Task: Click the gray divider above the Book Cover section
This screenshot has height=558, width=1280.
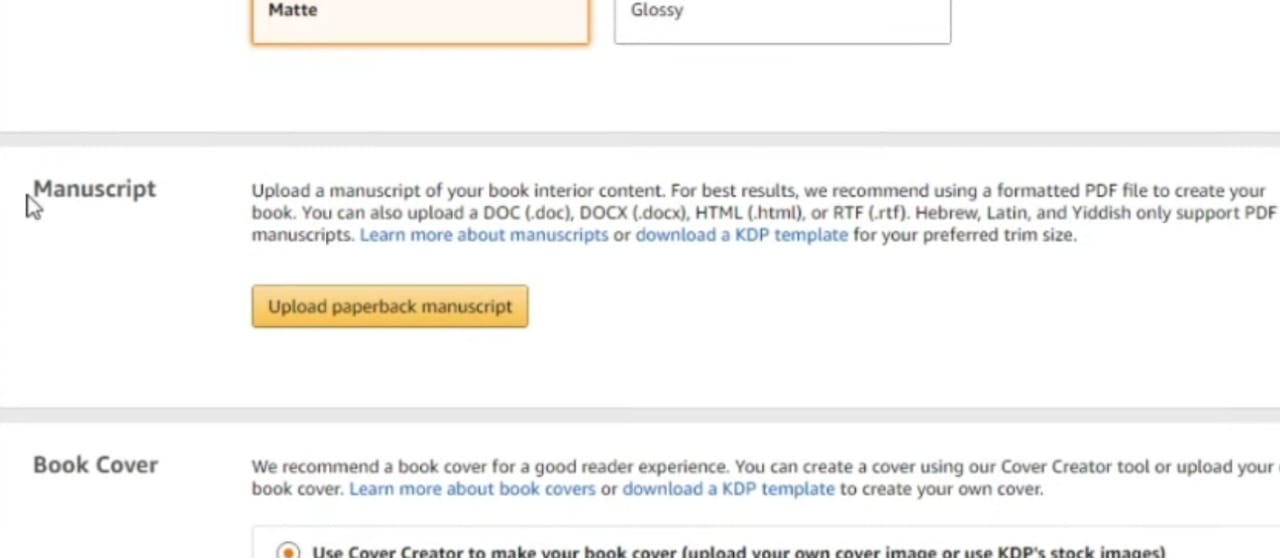Action: coord(640,414)
